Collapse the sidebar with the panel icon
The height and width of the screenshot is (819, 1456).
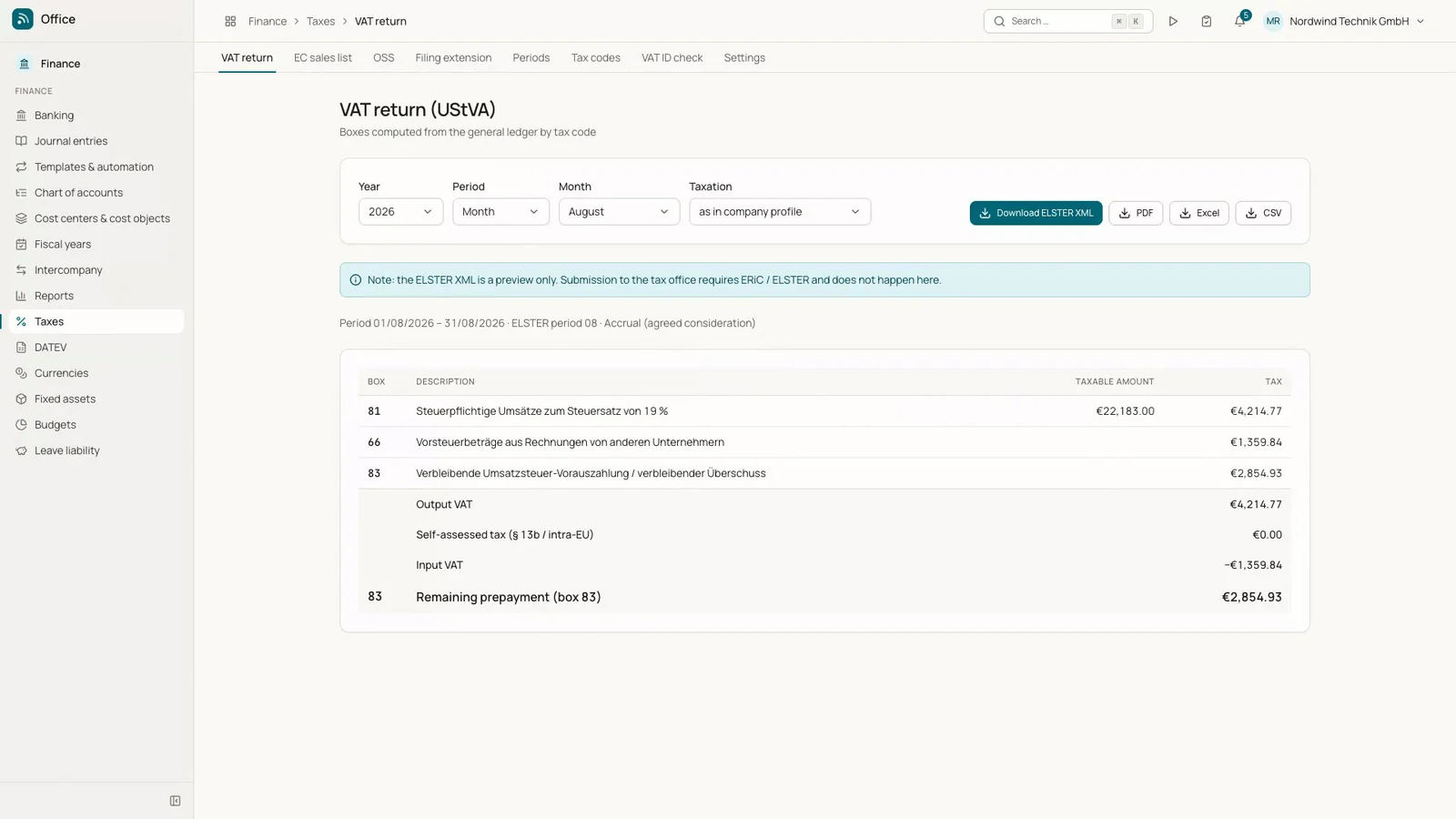(176, 801)
